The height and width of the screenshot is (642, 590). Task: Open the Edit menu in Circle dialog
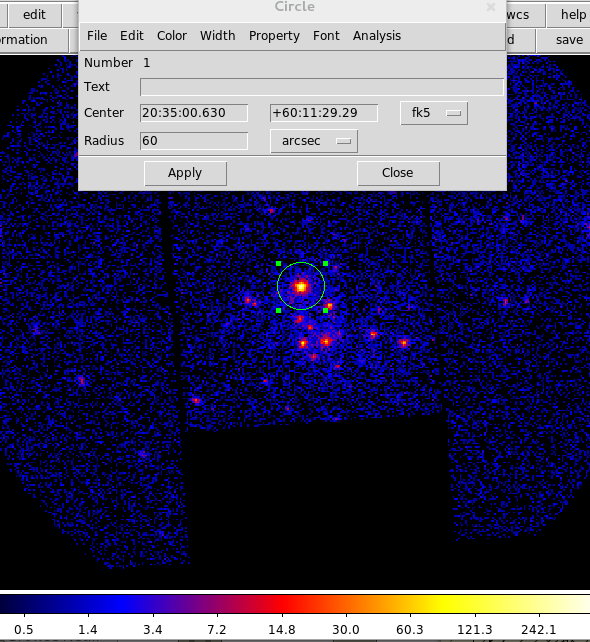point(131,36)
